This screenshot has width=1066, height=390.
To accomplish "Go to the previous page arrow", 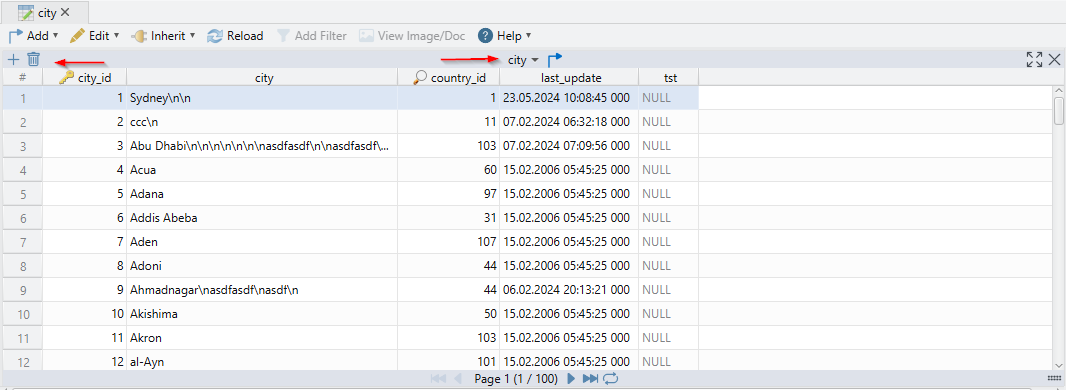I will coord(458,378).
